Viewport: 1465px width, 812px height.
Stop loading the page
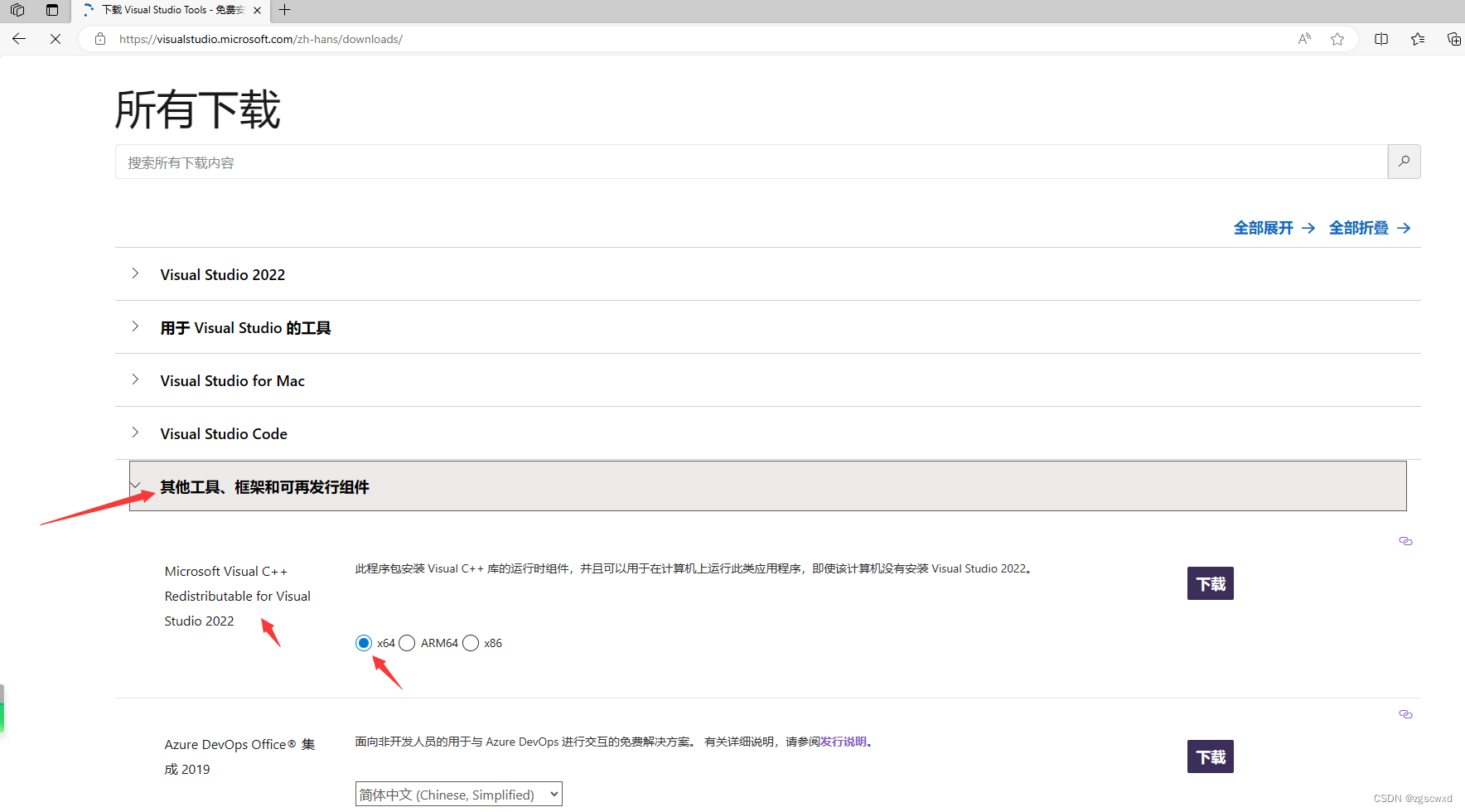pos(56,39)
